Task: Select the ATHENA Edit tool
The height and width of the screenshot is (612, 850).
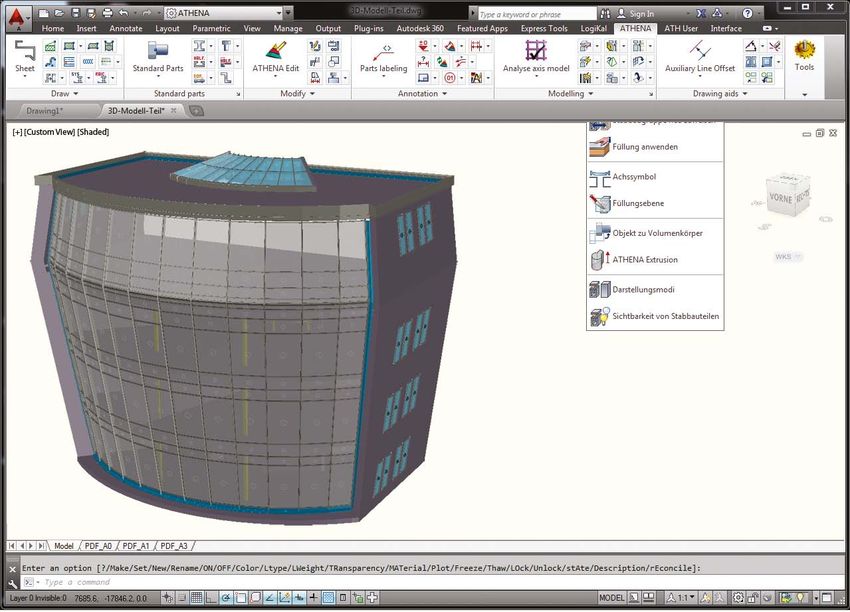Action: pyautogui.click(x=275, y=52)
